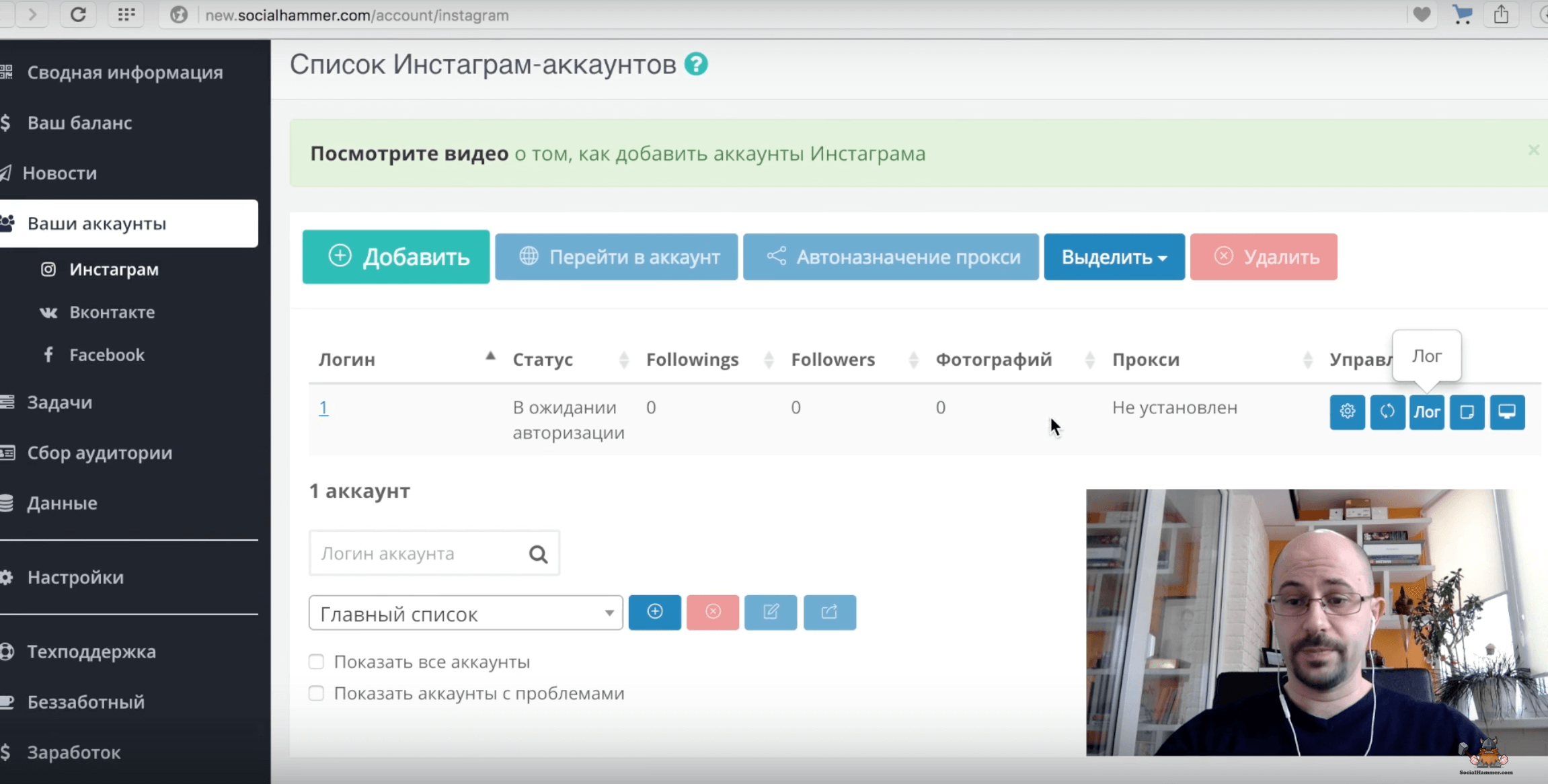
Task: Click the pink delete list button
Action: tap(713, 612)
